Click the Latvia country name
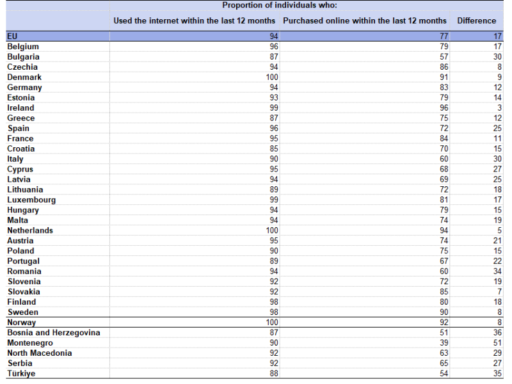This screenshot has height=384, width=512. click(x=19, y=179)
